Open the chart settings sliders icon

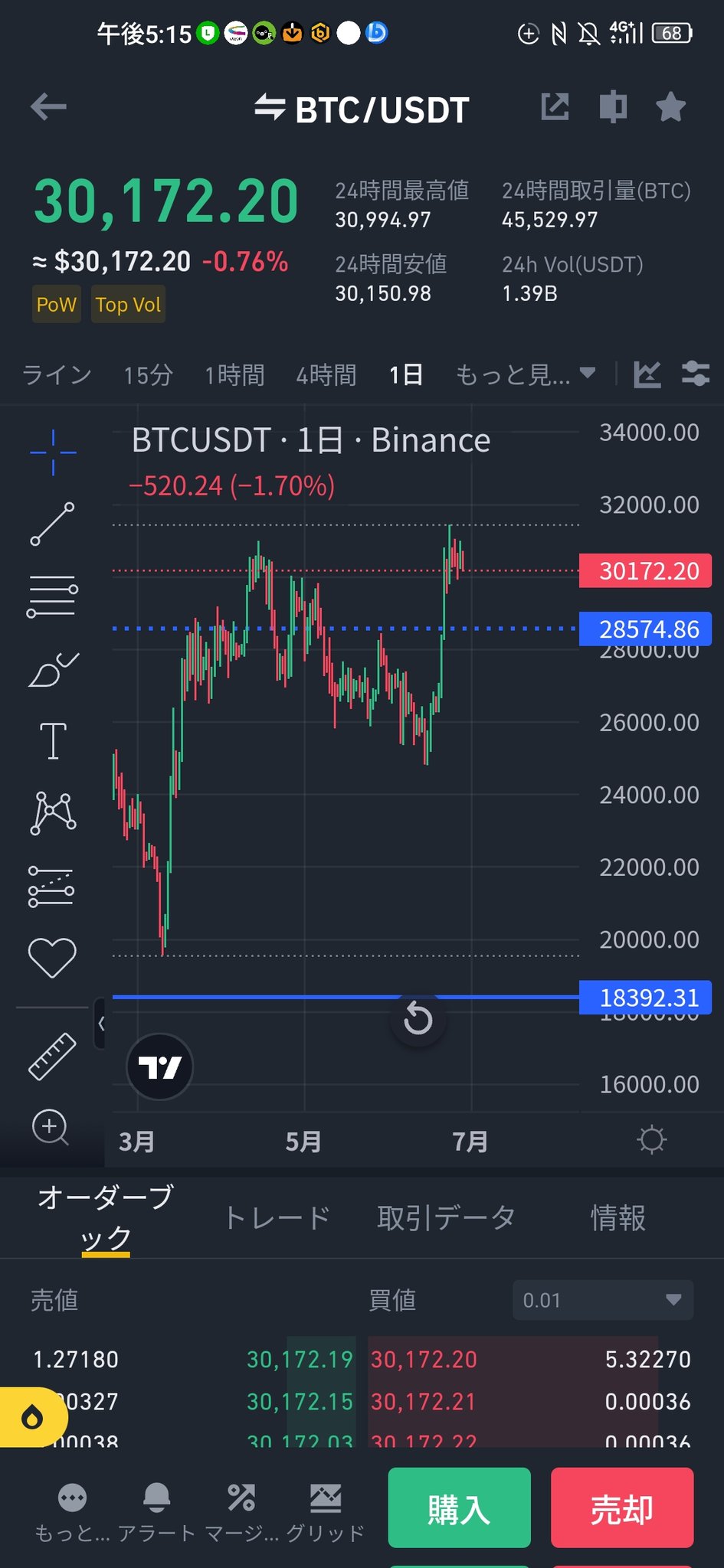point(696,374)
